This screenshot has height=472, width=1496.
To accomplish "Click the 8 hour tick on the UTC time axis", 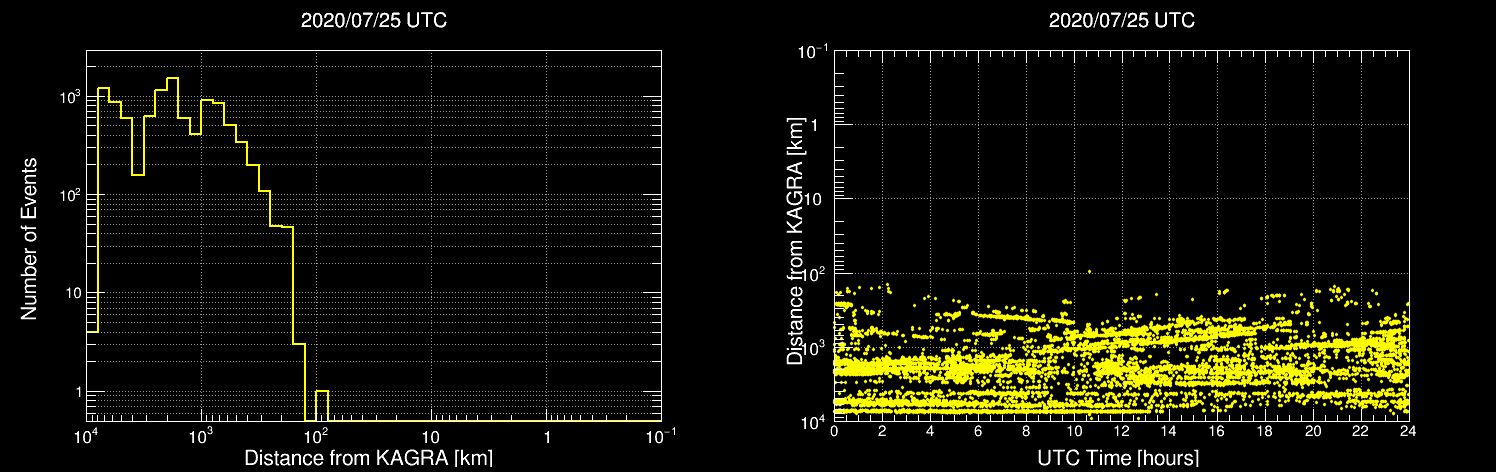I will coord(1026,431).
